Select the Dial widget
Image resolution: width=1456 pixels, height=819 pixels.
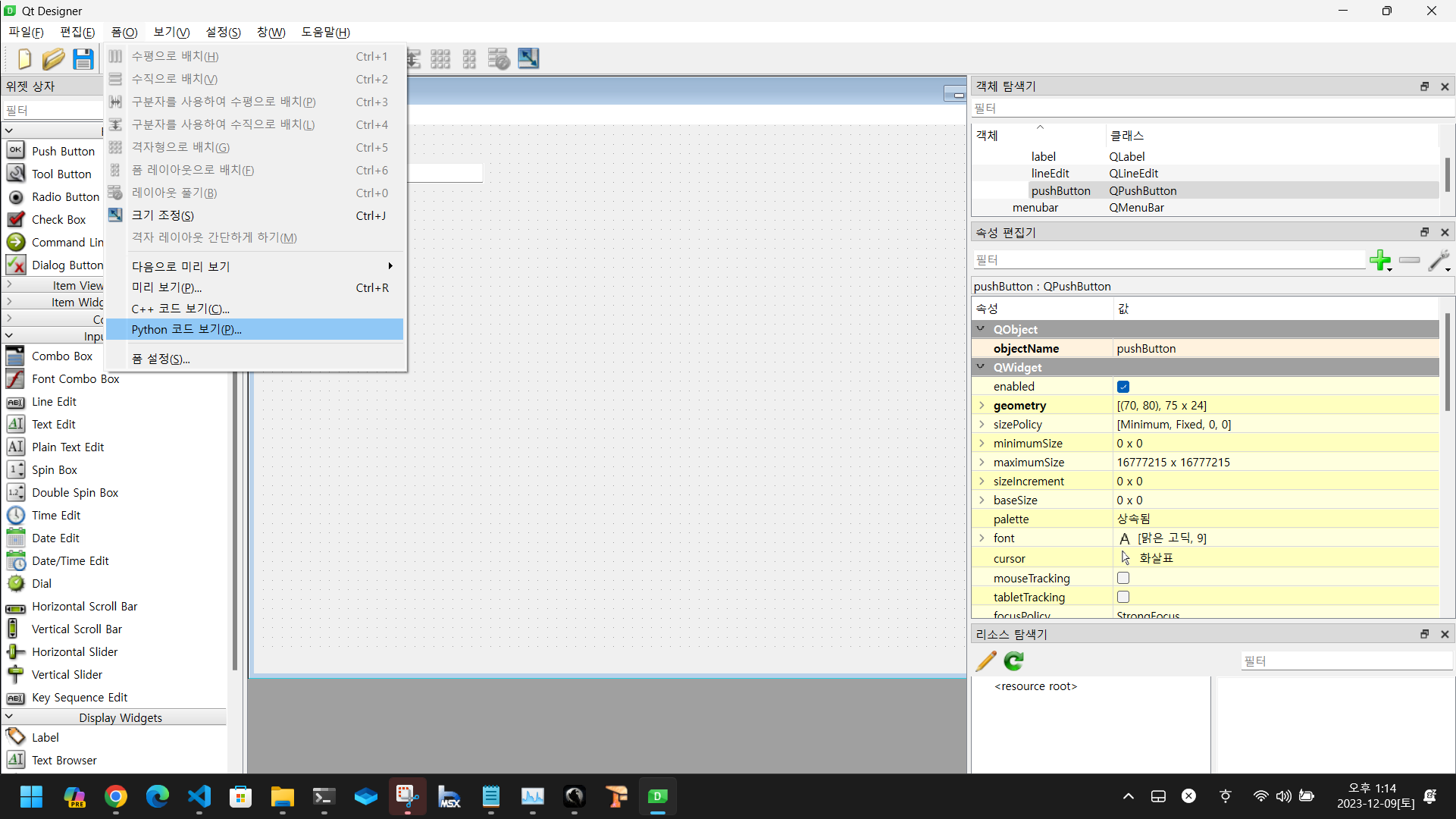point(42,583)
